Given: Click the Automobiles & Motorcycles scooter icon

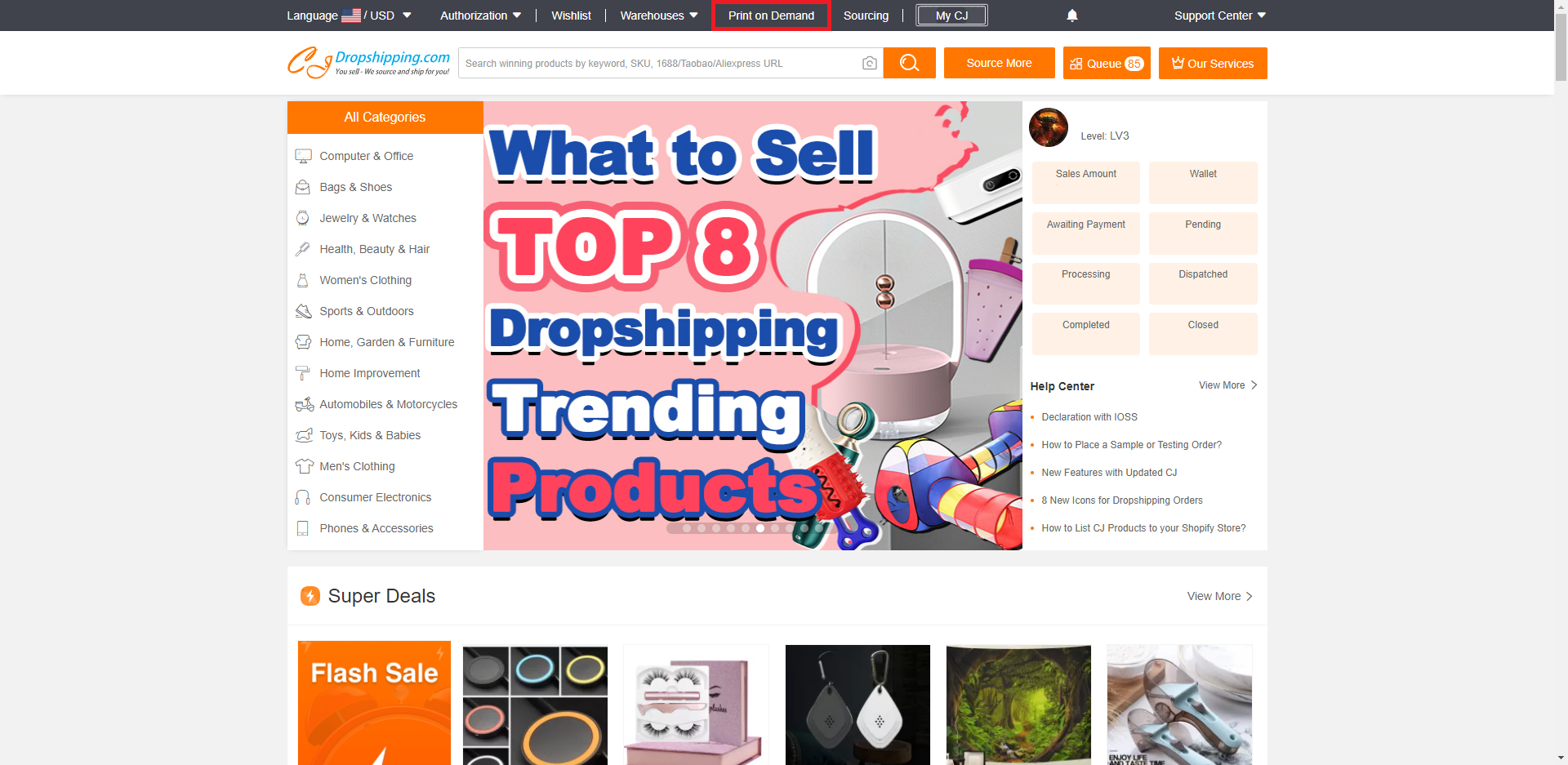Looking at the screenshot, I should 304,404.
